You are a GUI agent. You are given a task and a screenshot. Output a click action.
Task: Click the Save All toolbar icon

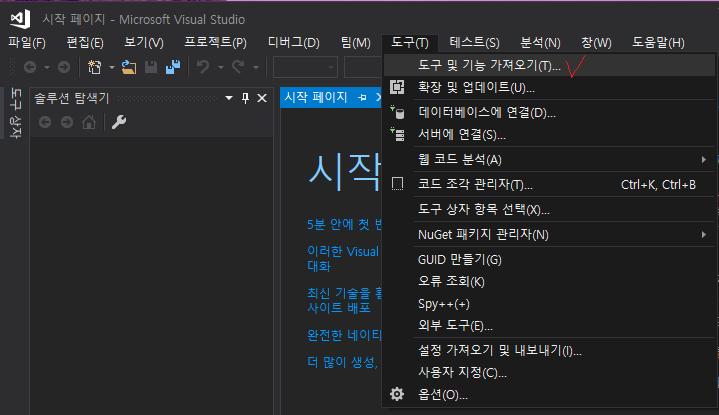click(x=173, y=67)
